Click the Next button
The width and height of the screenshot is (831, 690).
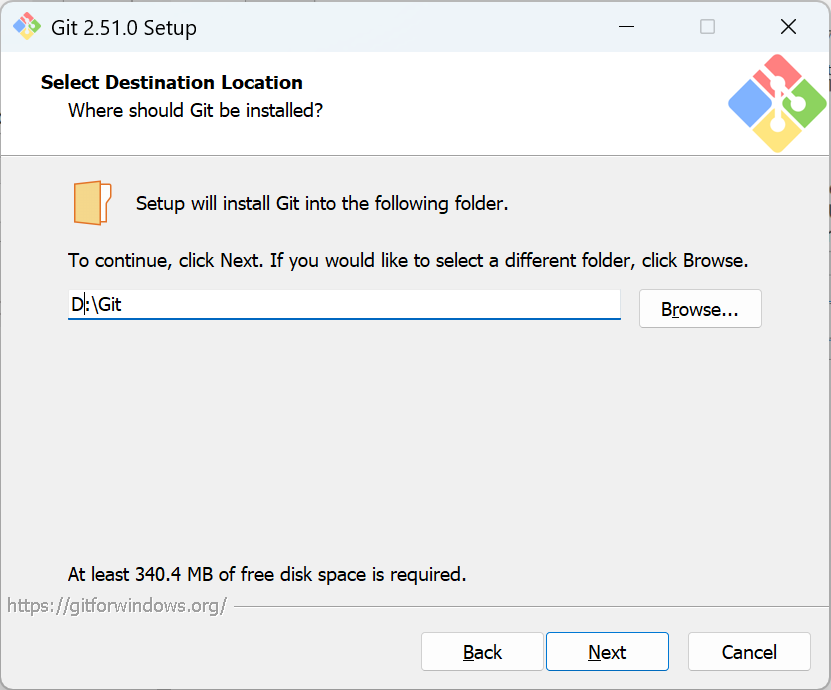[x=607, y=651]
